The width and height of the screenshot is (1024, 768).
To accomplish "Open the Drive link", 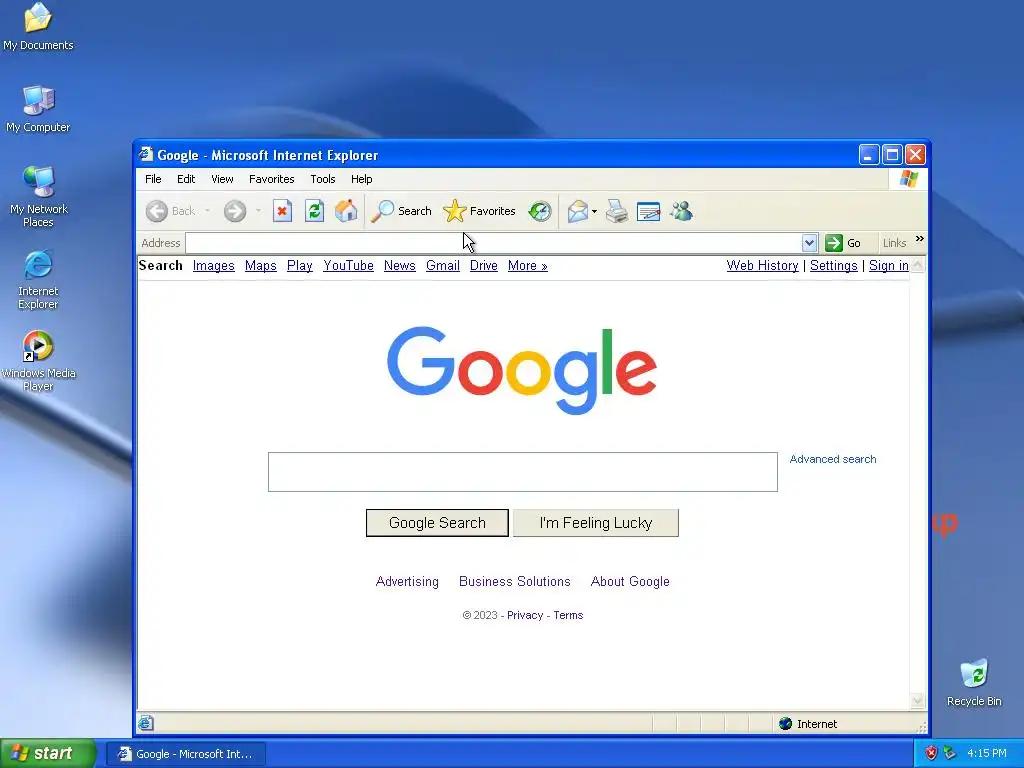I will click(x=484, y=266).
